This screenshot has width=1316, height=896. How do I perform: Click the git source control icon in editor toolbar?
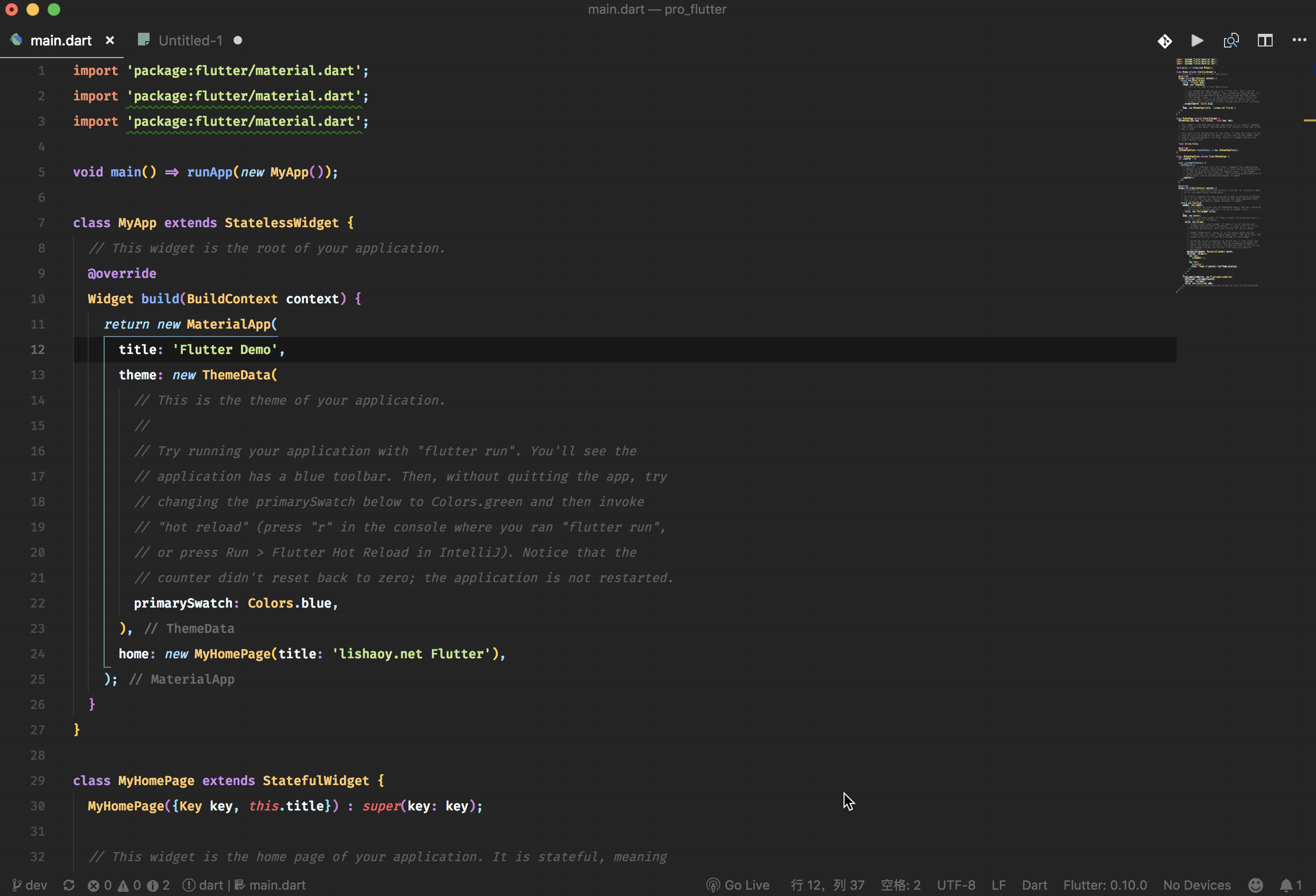tap(1164, 41)
